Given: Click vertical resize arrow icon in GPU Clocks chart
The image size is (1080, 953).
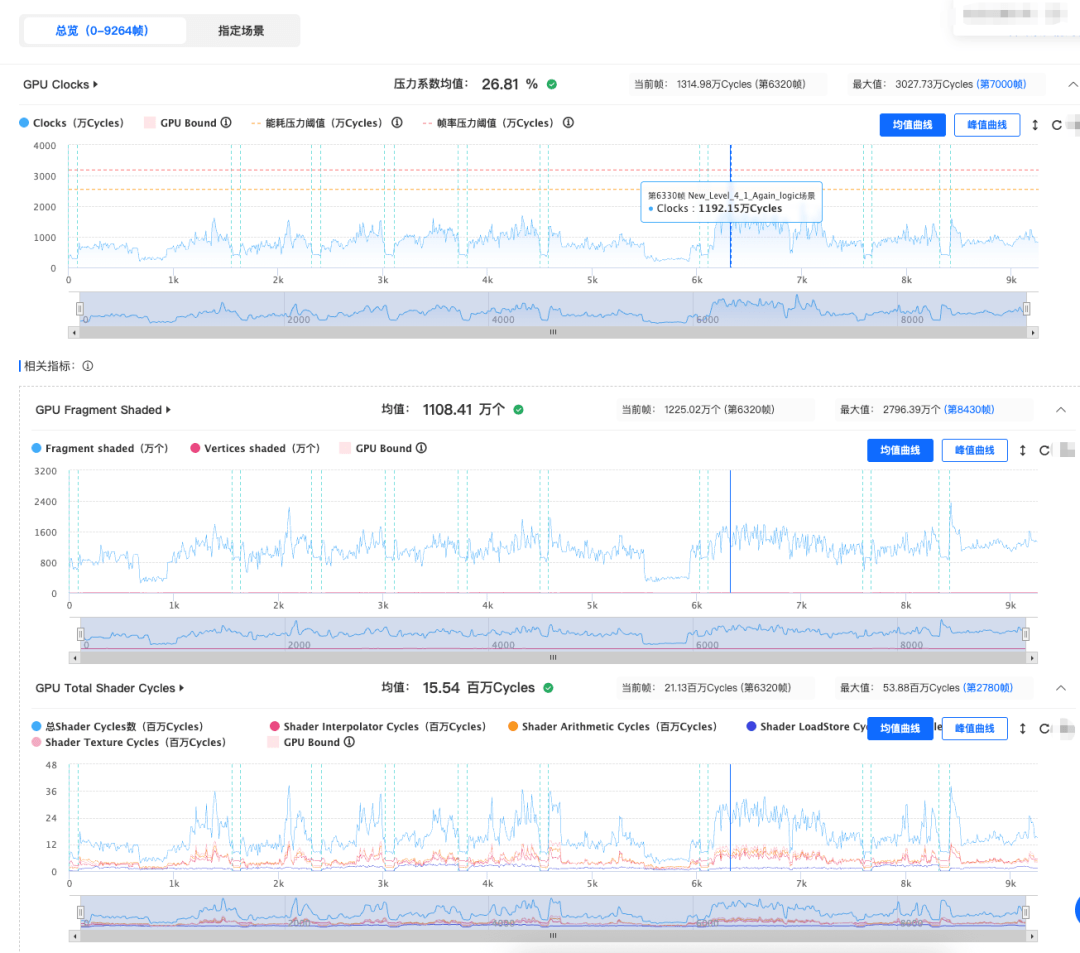Looking at the screenshot, I should tap(1035, 125).
